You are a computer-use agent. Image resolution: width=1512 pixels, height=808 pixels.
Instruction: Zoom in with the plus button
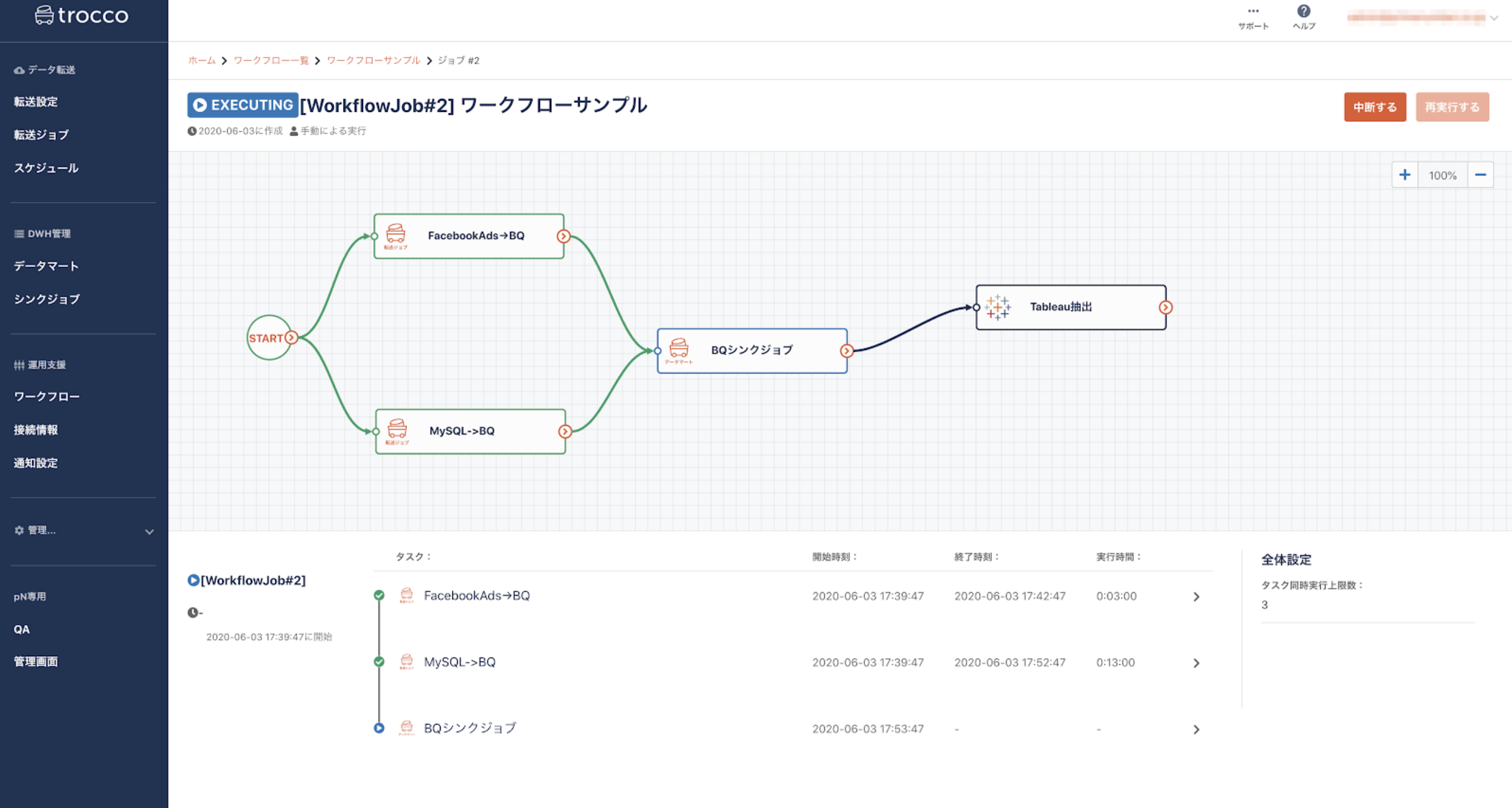click(1404, 175)
